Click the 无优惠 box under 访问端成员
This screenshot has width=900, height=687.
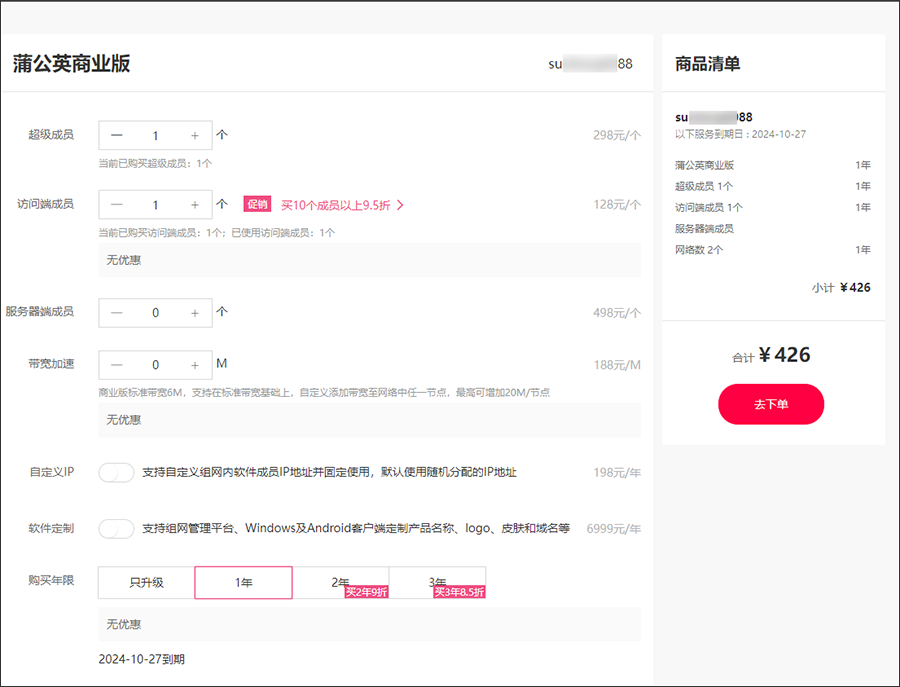(370, 260)
